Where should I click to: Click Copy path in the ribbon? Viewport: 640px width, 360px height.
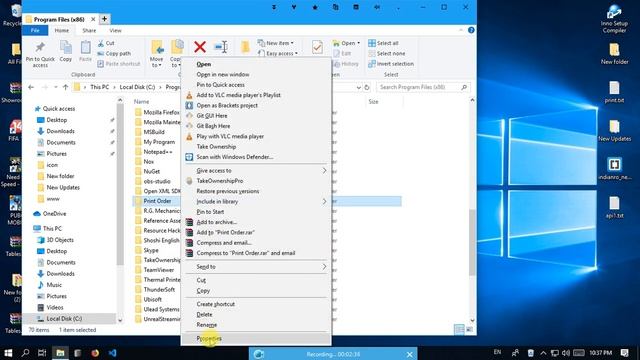(x=114, y=53)
